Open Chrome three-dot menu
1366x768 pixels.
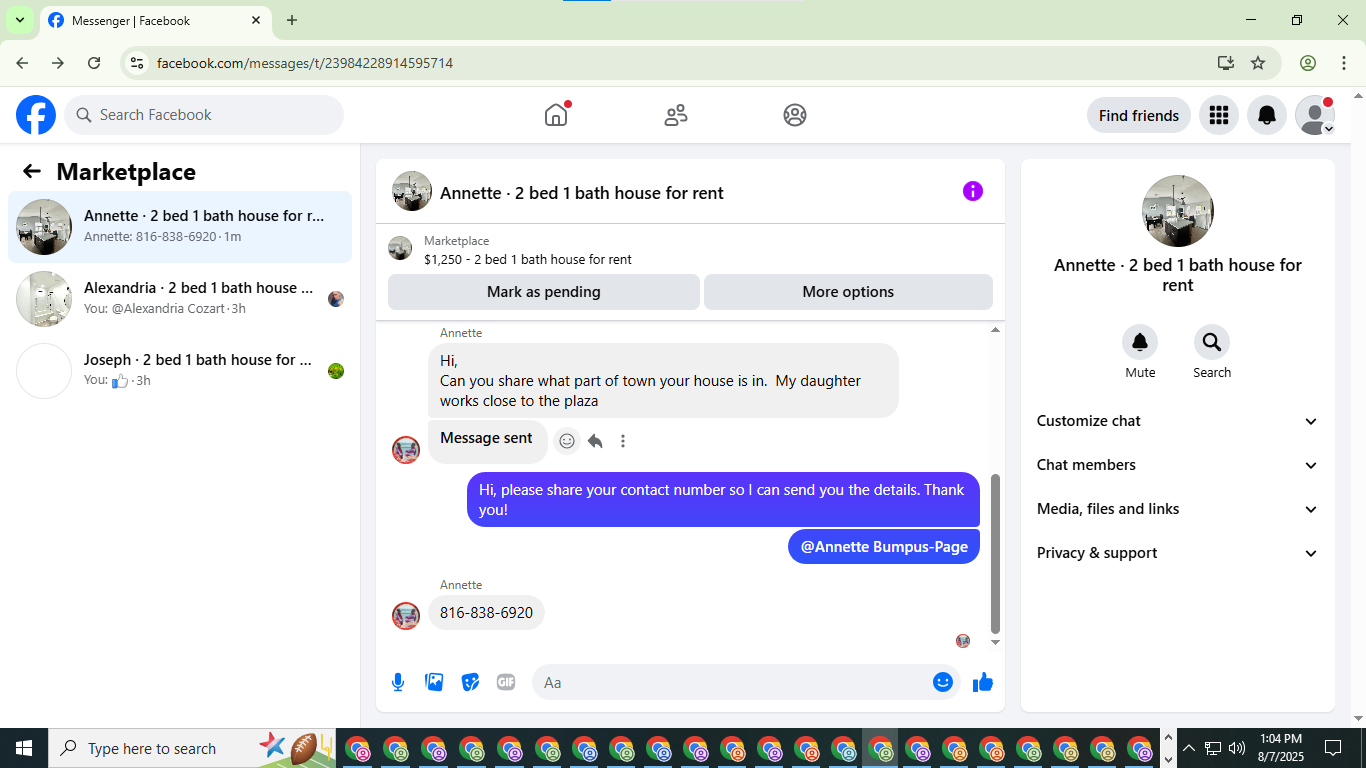tap(1344, 63)
